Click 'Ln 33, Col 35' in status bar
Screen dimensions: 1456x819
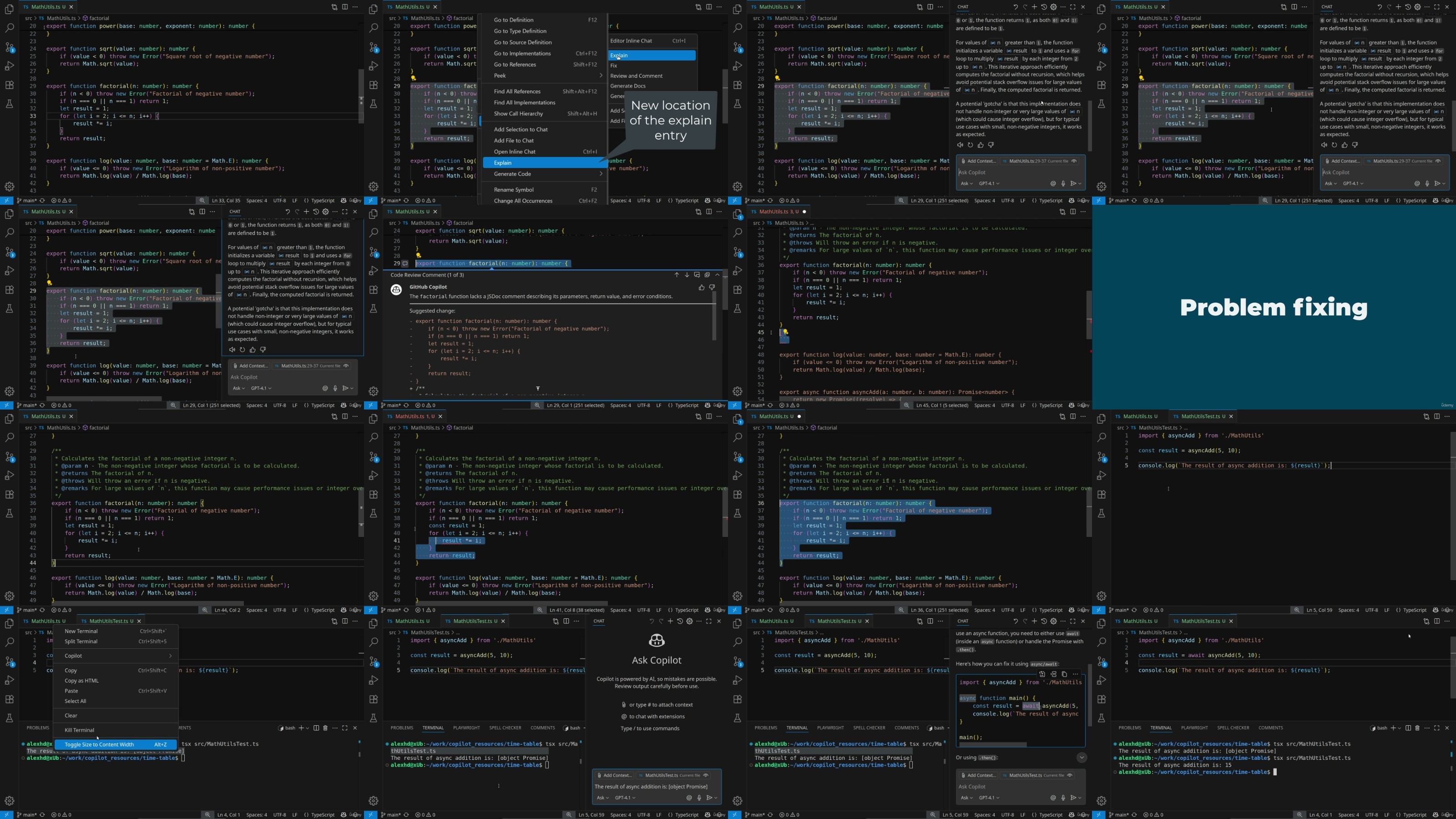point(226,201)
